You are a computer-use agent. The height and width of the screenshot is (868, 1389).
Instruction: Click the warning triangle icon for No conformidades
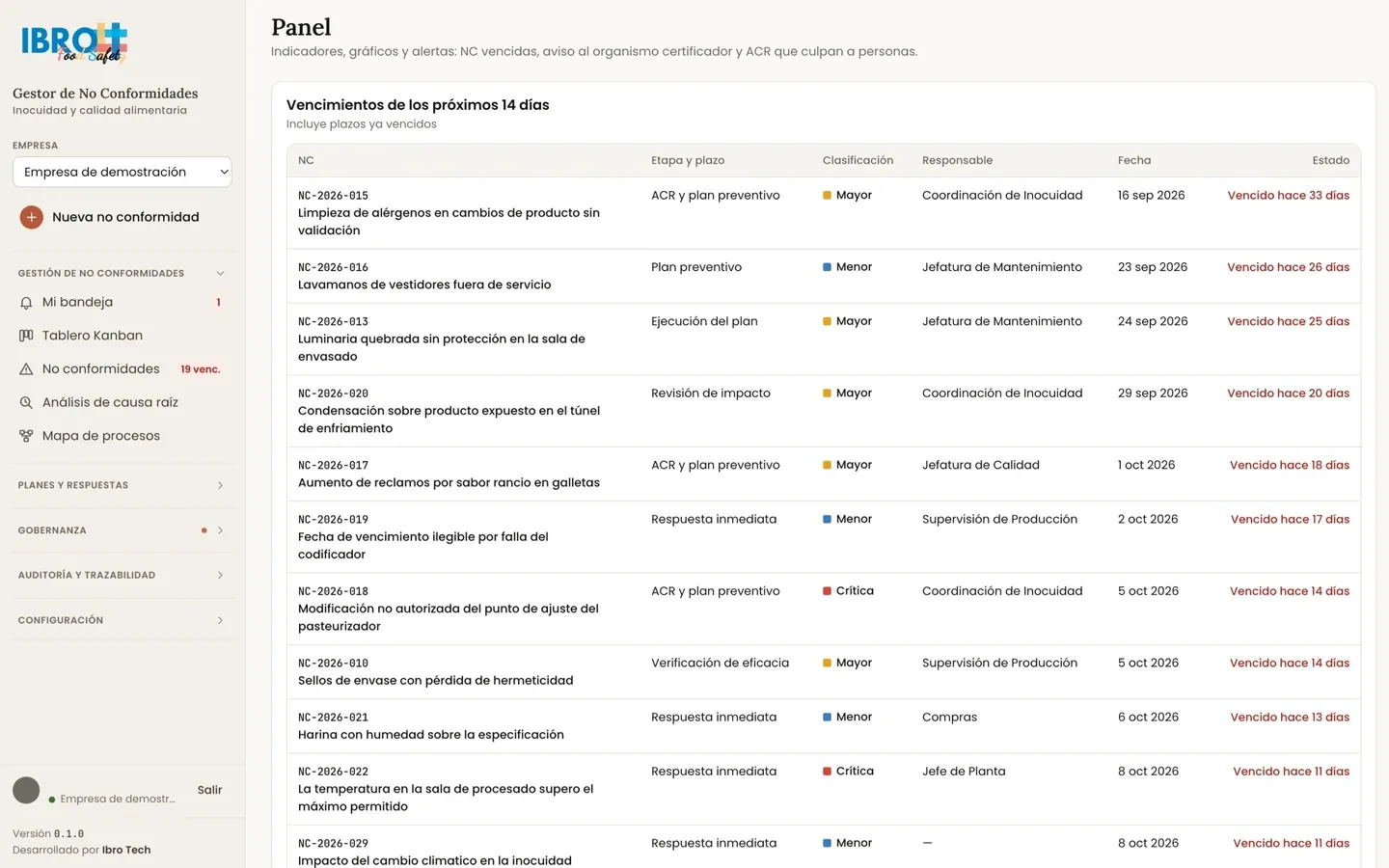[x=26, y=369]
